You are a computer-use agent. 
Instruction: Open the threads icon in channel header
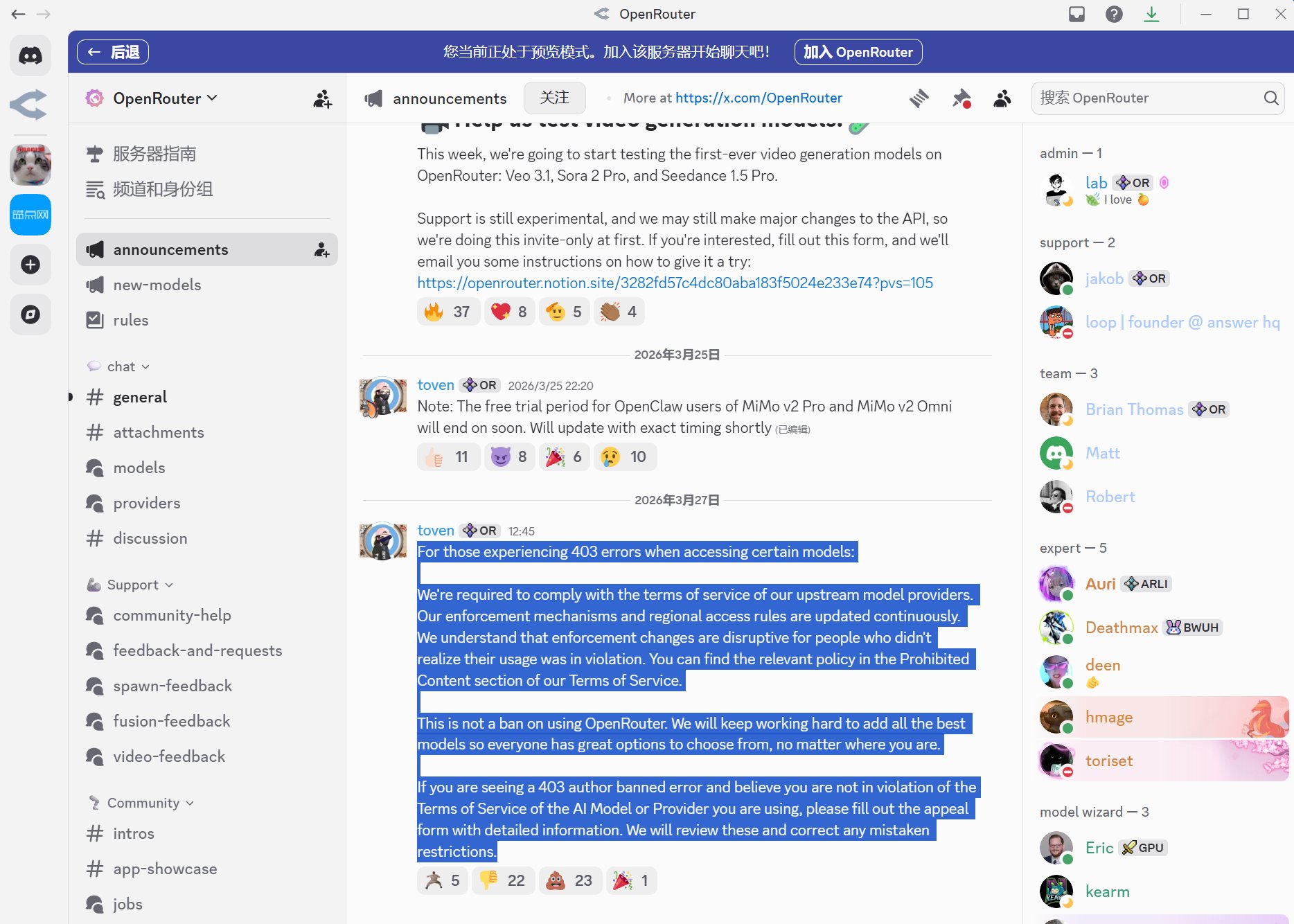pos(919,98)
